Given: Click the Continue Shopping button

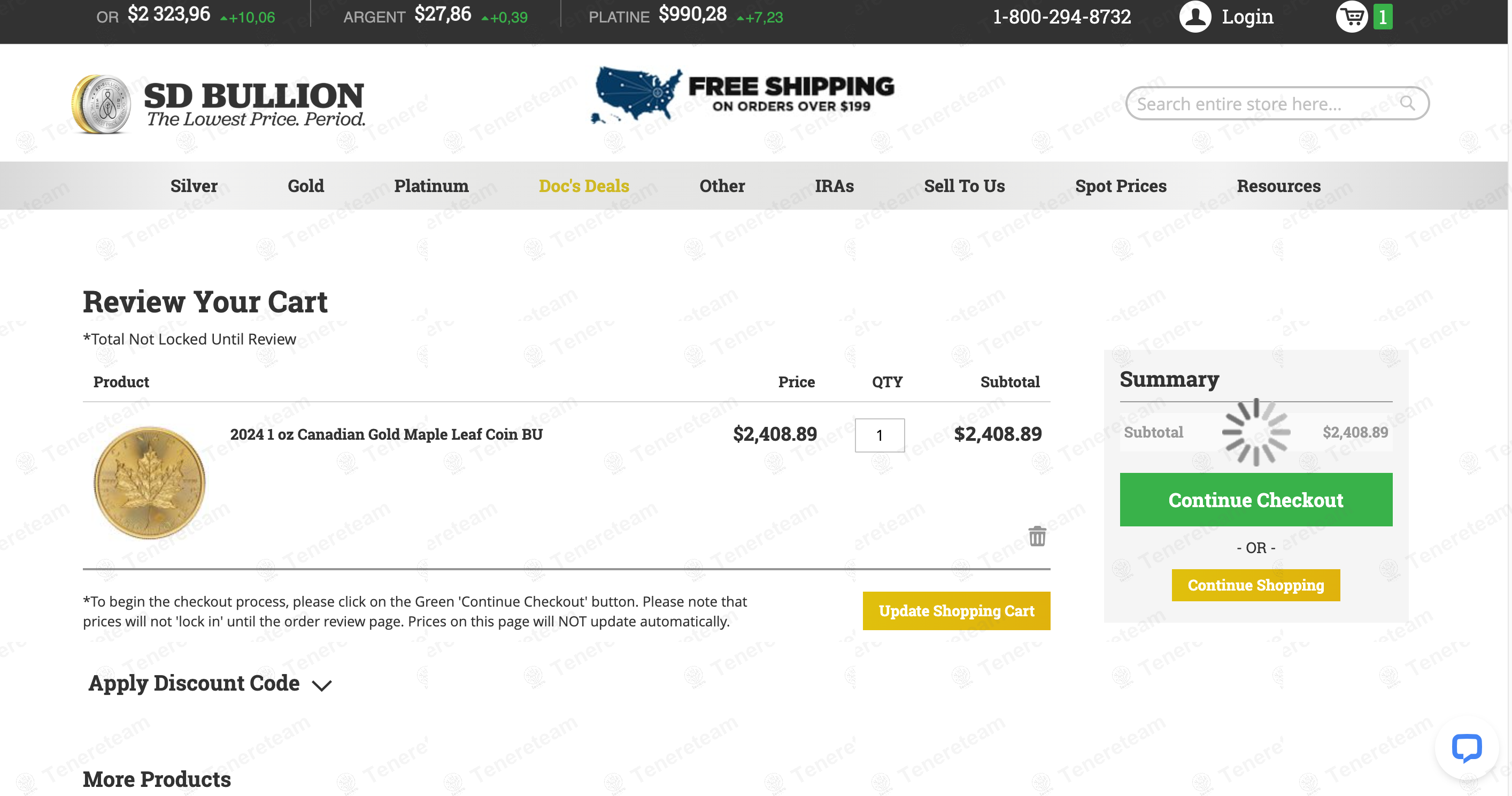Looking at the screenshot, I should point(1255,585).
